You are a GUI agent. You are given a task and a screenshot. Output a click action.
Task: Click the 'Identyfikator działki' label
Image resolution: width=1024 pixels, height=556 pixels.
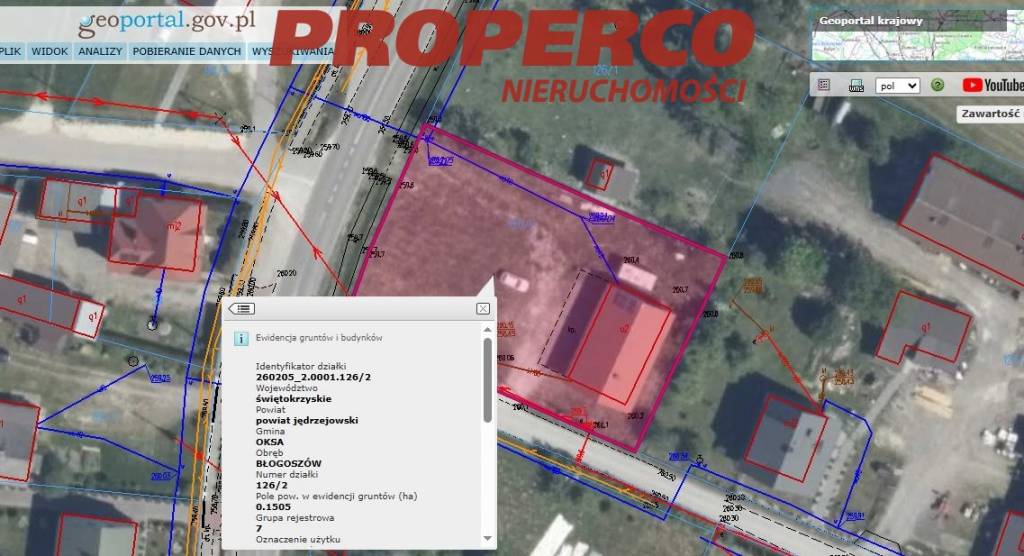click(x=300, y=366)
